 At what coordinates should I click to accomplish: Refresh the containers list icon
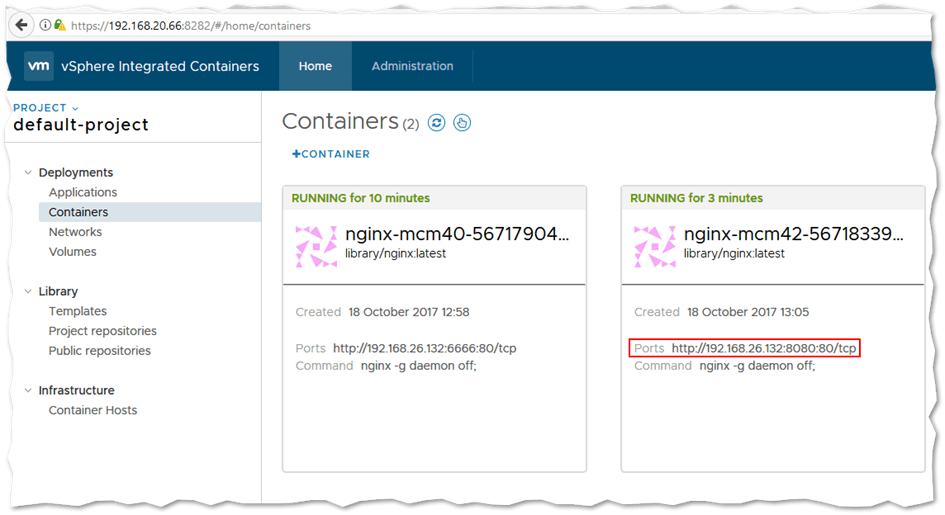click(x=436, y=123)
